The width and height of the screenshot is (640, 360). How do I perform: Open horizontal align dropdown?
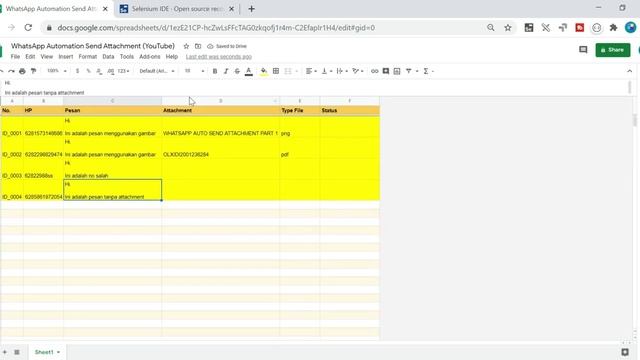(x=311, y=71)
